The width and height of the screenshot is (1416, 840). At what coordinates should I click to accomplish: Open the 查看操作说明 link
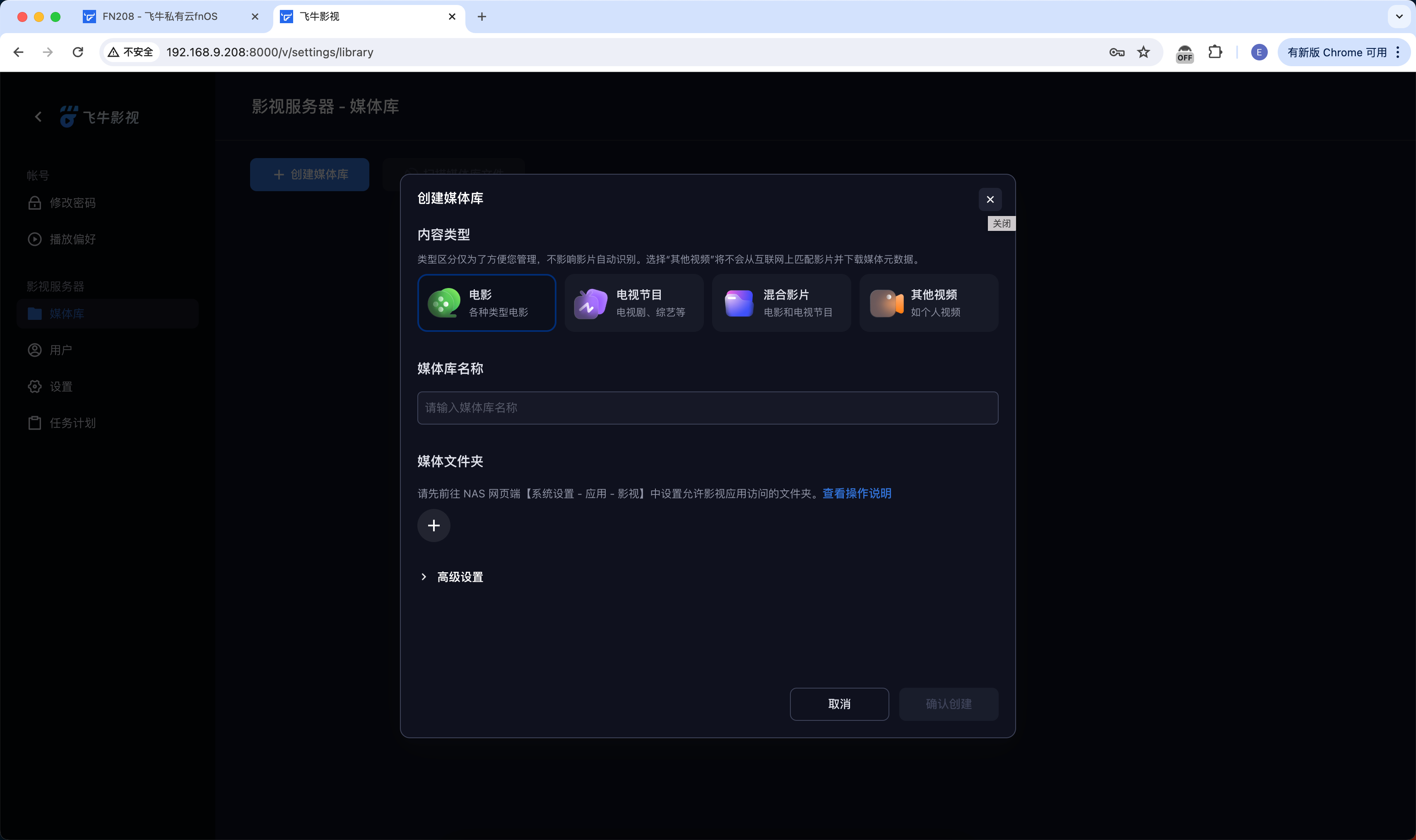coord(856,493)
